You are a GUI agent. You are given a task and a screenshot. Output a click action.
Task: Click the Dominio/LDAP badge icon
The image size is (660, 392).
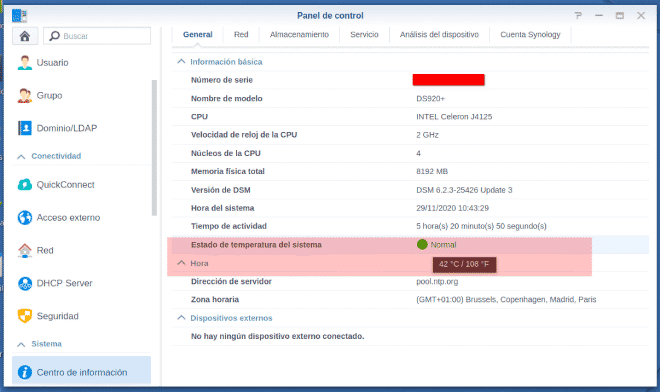pyautogui.click(x=25, y=128)
